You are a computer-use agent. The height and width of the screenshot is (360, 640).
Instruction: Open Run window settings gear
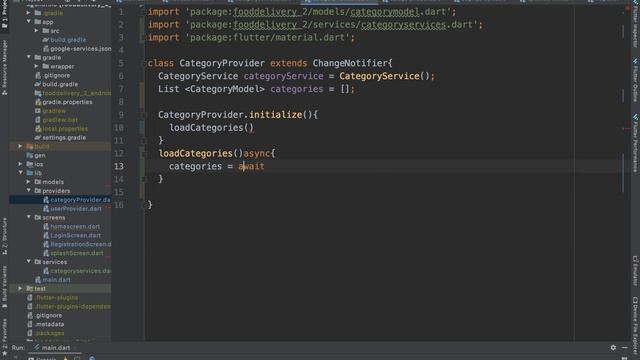pyautogui.click(x=613, y=348)
